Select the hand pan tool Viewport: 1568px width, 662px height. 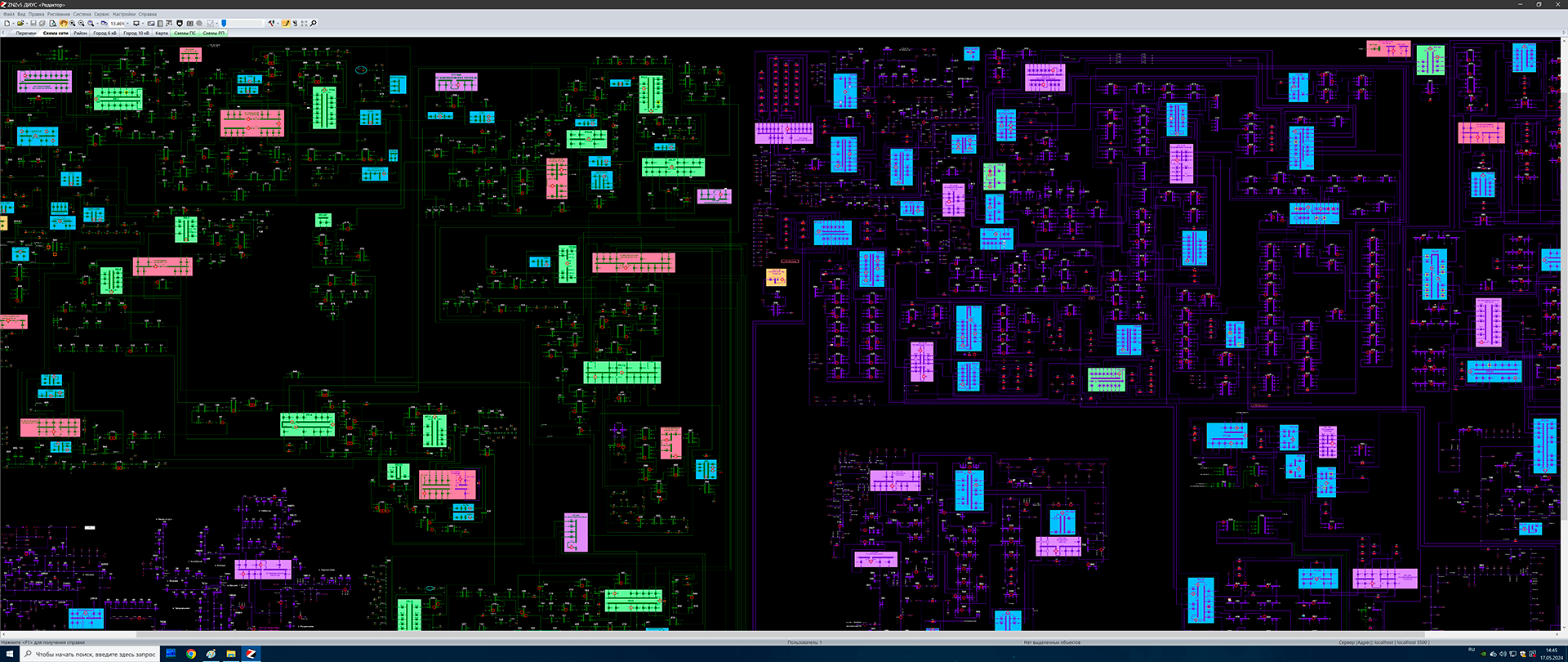coord(63,24)
